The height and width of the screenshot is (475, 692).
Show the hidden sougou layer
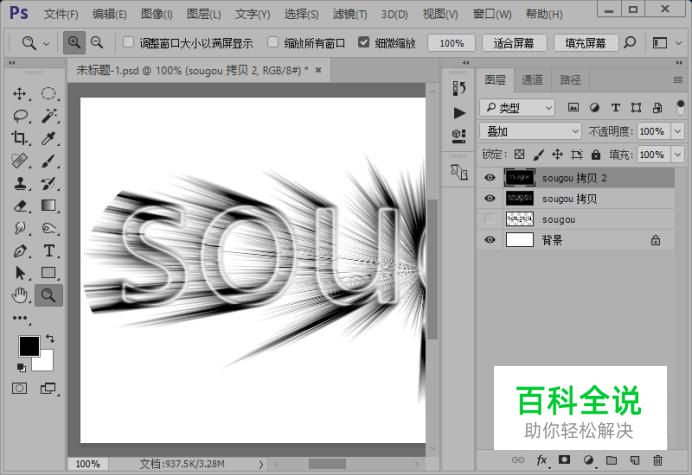click(x=489, y=219)
